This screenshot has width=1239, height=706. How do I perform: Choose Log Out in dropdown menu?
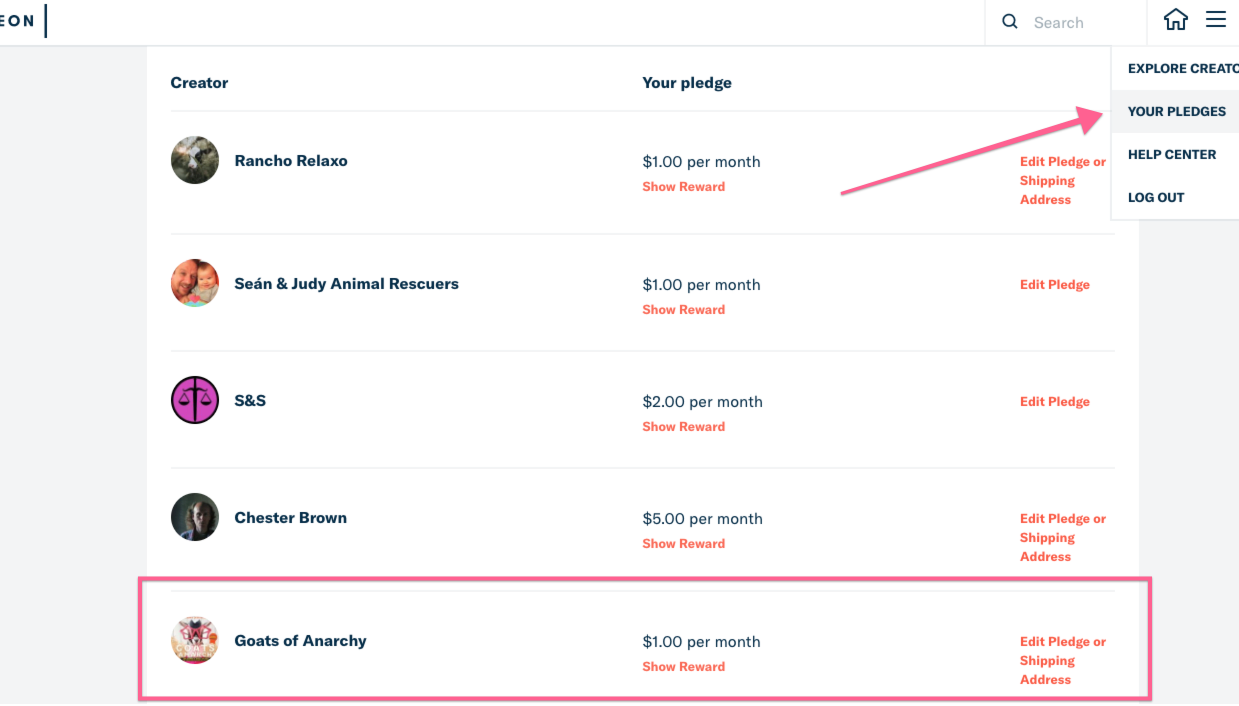(x=1156, y=197)
